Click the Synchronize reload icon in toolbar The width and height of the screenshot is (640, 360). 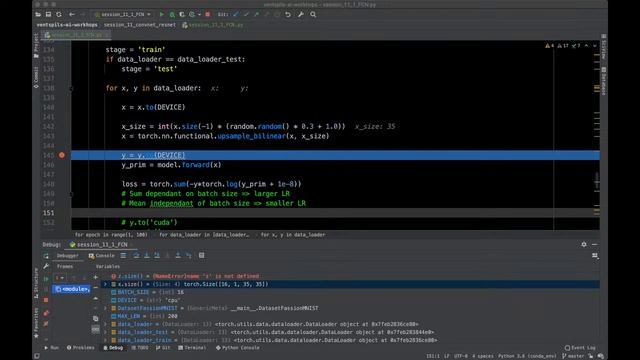pos(59,14)
